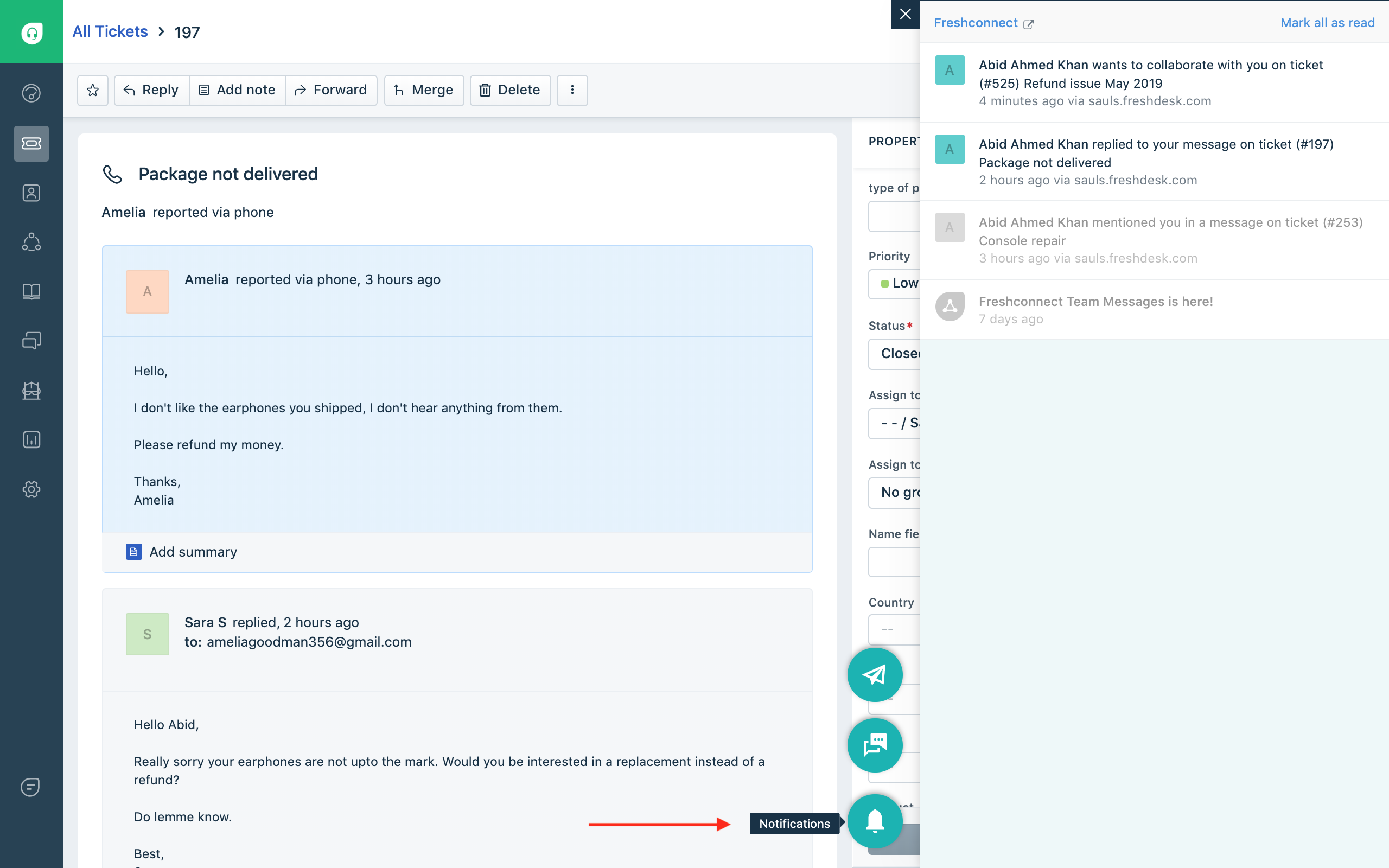Select the Priority dropdown field
Viewport: 1389px width, 868px height.
click(897, 284)
